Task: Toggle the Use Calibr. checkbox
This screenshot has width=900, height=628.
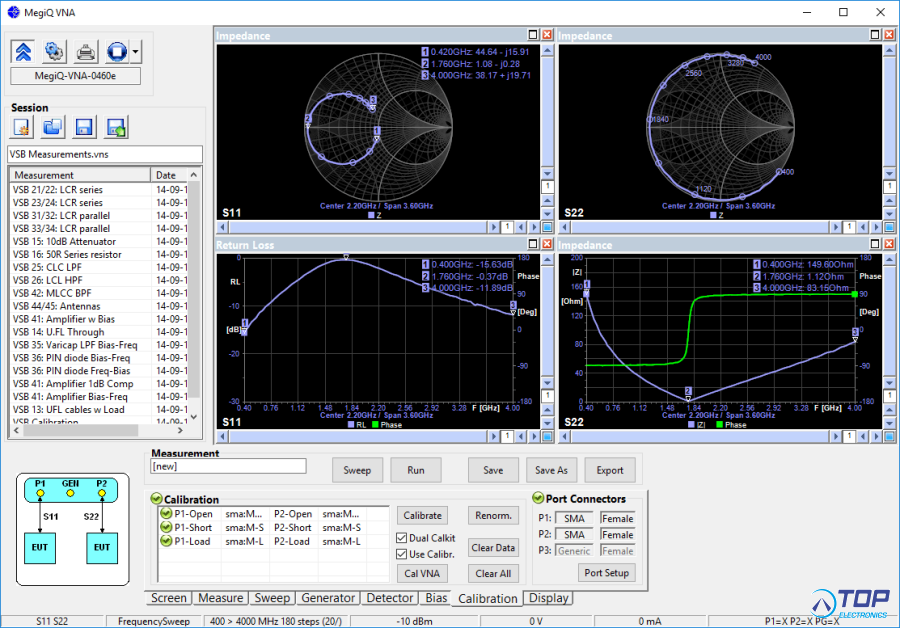Action: click(x=402, y=554)
